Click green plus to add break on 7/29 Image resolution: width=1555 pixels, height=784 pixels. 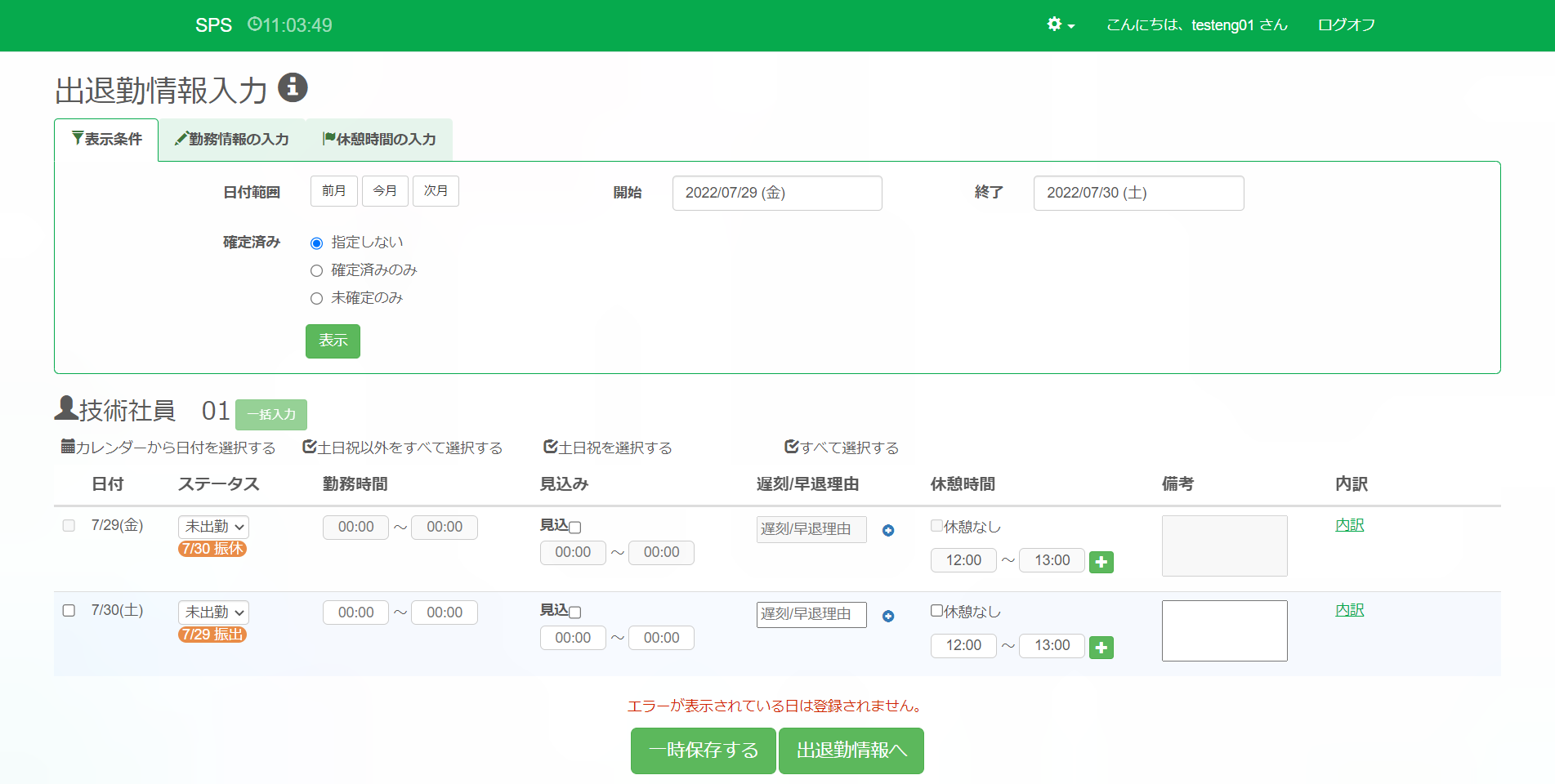click(x=1101, y=562)
